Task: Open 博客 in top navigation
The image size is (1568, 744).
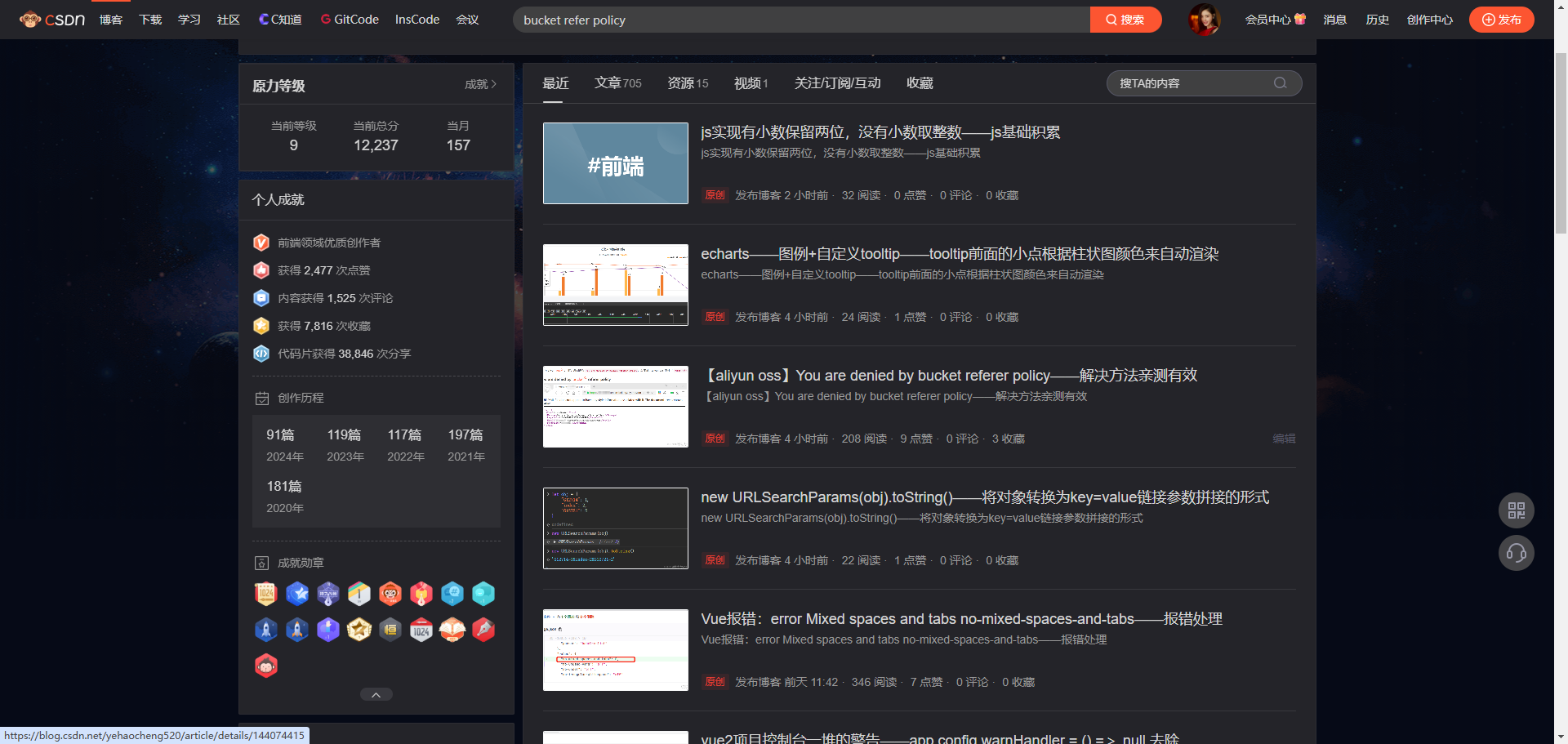Action: click(x=111, y=20)
